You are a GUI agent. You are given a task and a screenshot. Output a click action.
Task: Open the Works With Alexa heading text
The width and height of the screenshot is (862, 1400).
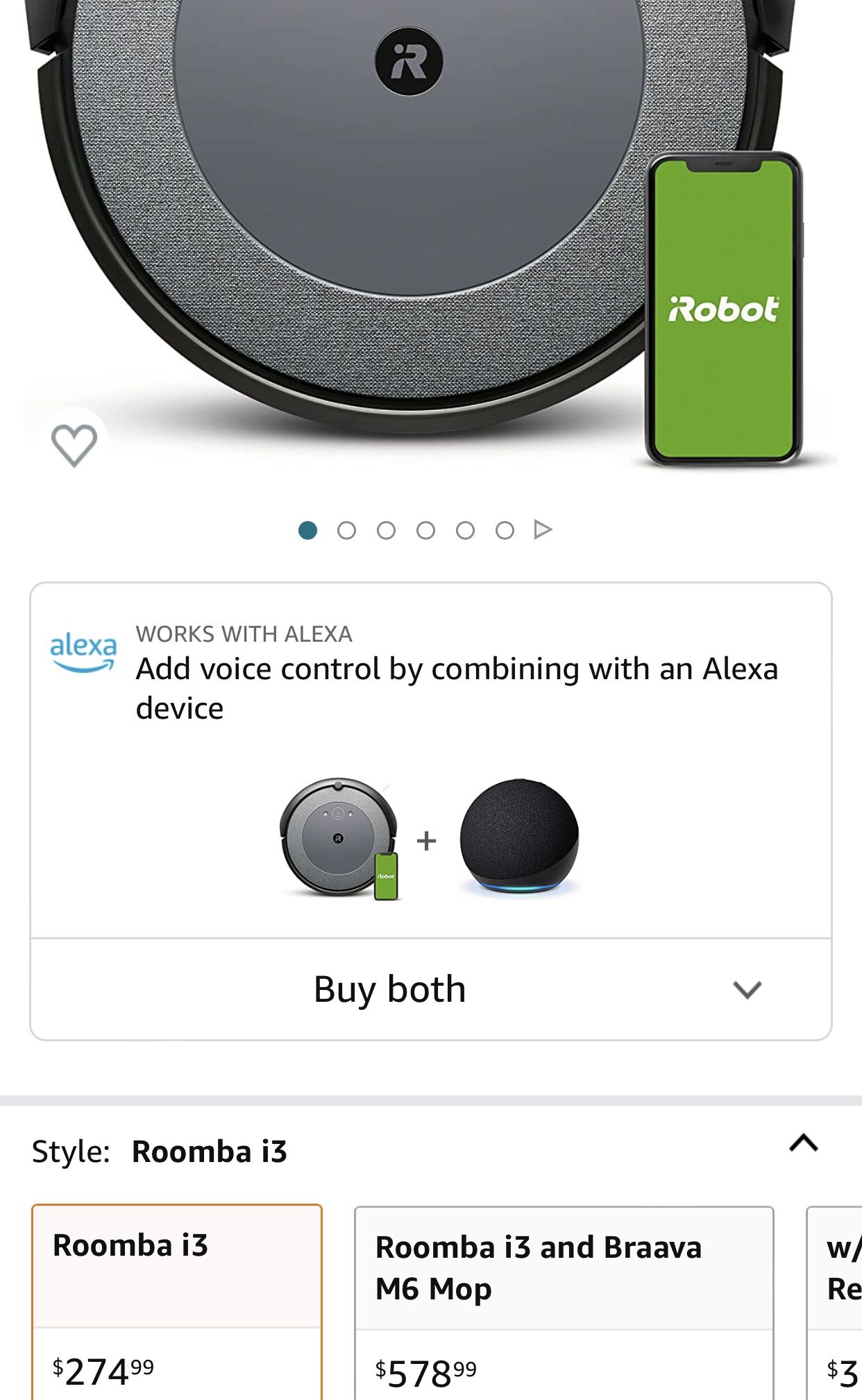pyautogui.click(x=244, y=634)
